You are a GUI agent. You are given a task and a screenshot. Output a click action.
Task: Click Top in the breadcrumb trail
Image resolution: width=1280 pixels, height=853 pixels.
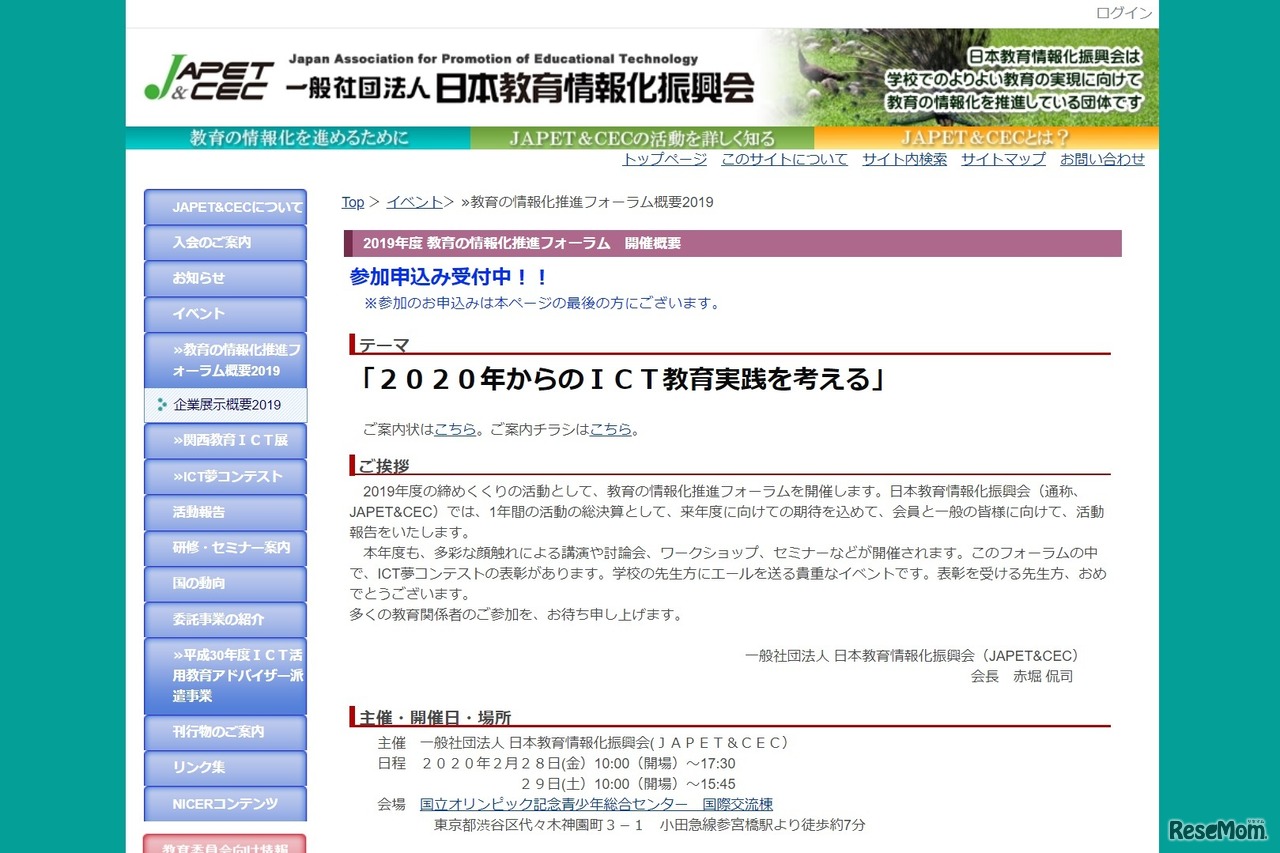point(352,202)
